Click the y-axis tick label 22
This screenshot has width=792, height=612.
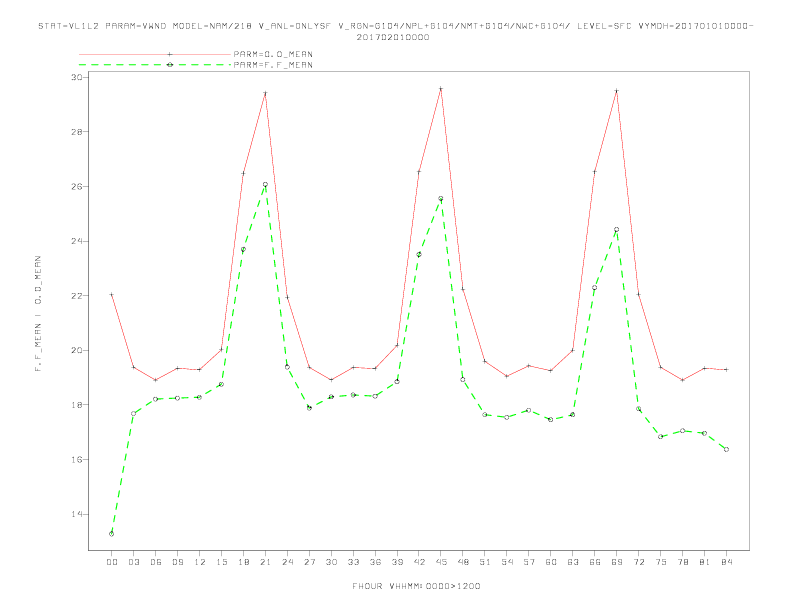click(77, 296)
